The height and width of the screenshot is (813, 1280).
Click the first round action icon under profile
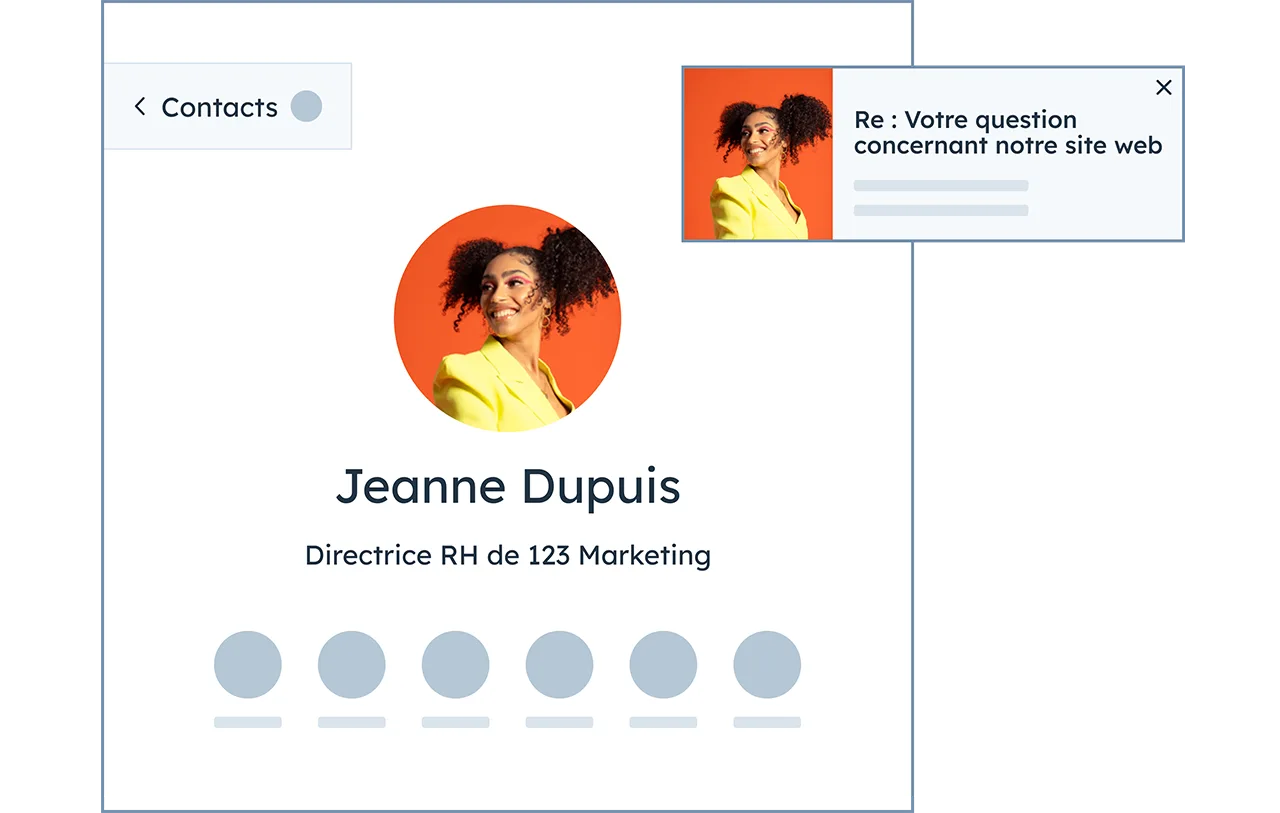(247, 664)
